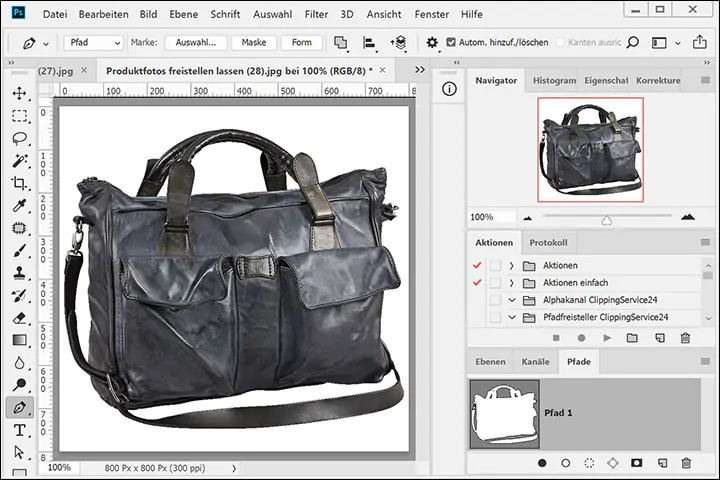Switch to the Ebenen tab
The height and width of the screenshot is (480, 720).
tap(490, 361)
